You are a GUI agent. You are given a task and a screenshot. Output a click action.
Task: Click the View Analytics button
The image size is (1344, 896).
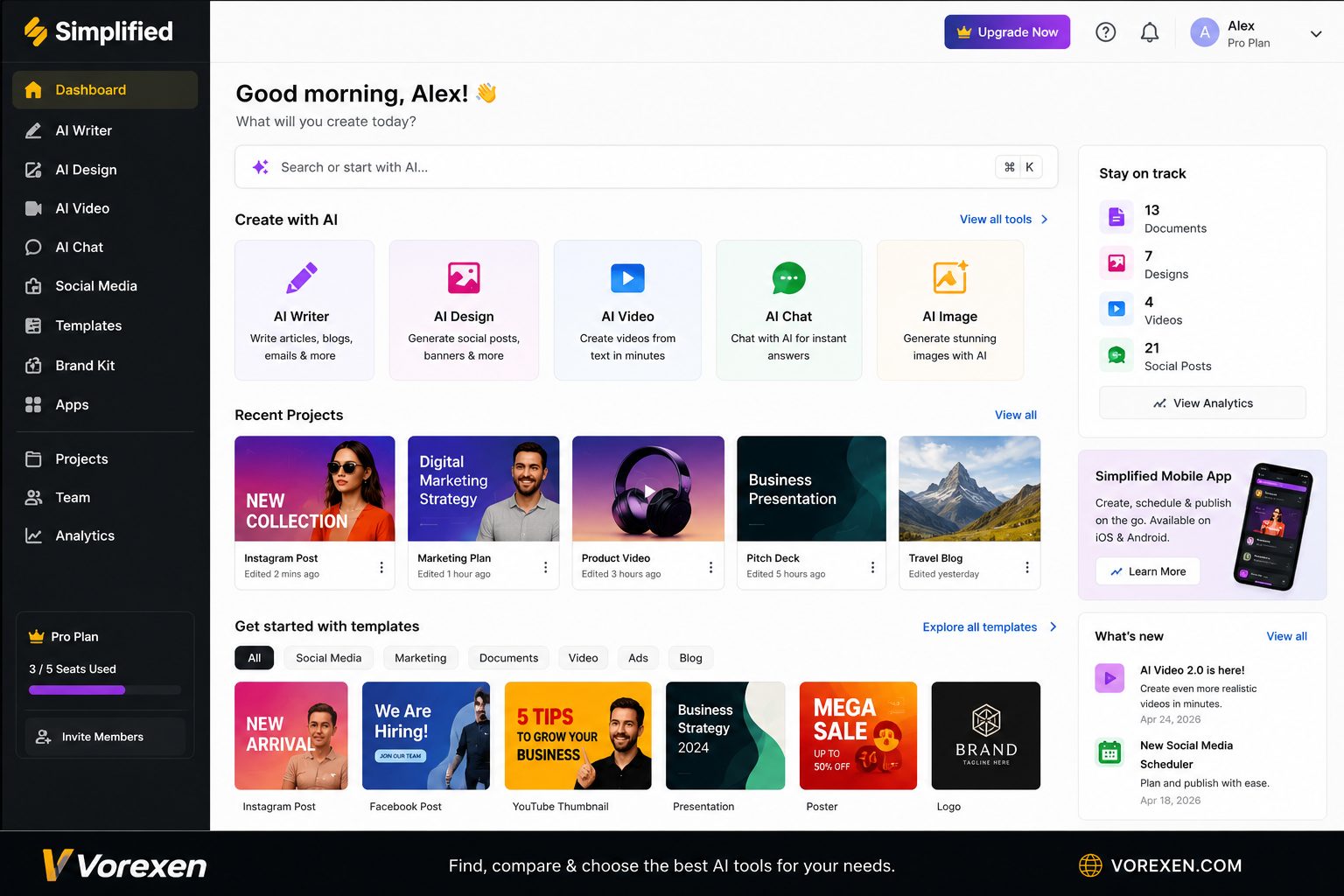tap(1203, 403)
